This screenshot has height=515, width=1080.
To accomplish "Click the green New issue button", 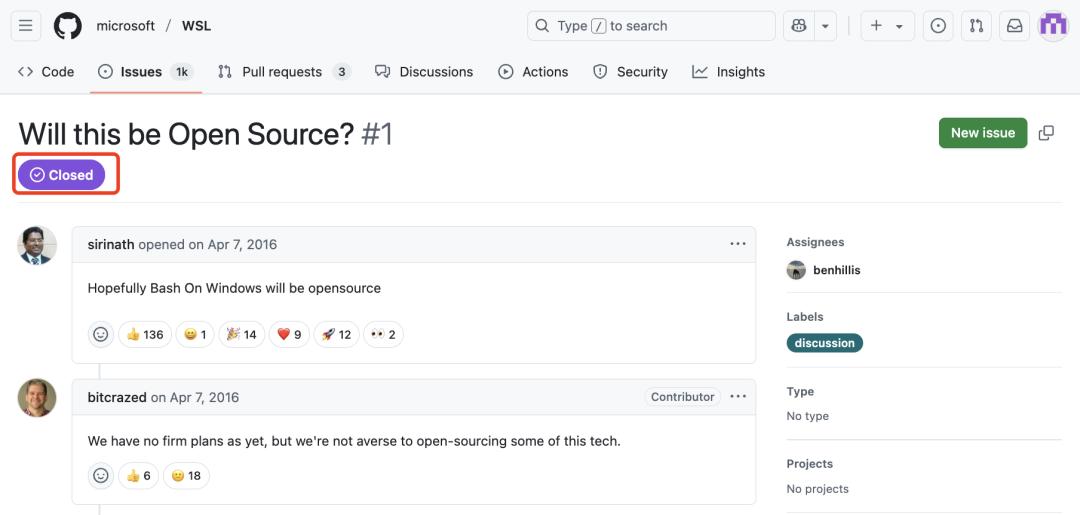I will tap(983, 133).
